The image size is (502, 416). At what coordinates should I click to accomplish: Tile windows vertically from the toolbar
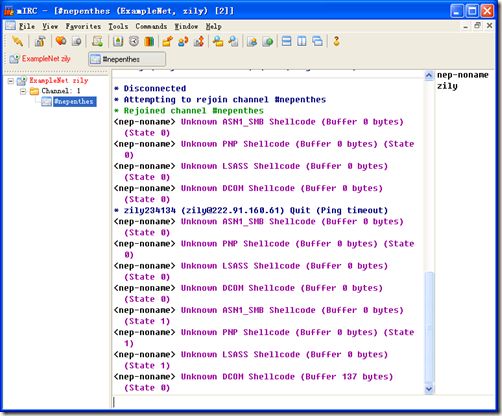(x=302, y=41)
